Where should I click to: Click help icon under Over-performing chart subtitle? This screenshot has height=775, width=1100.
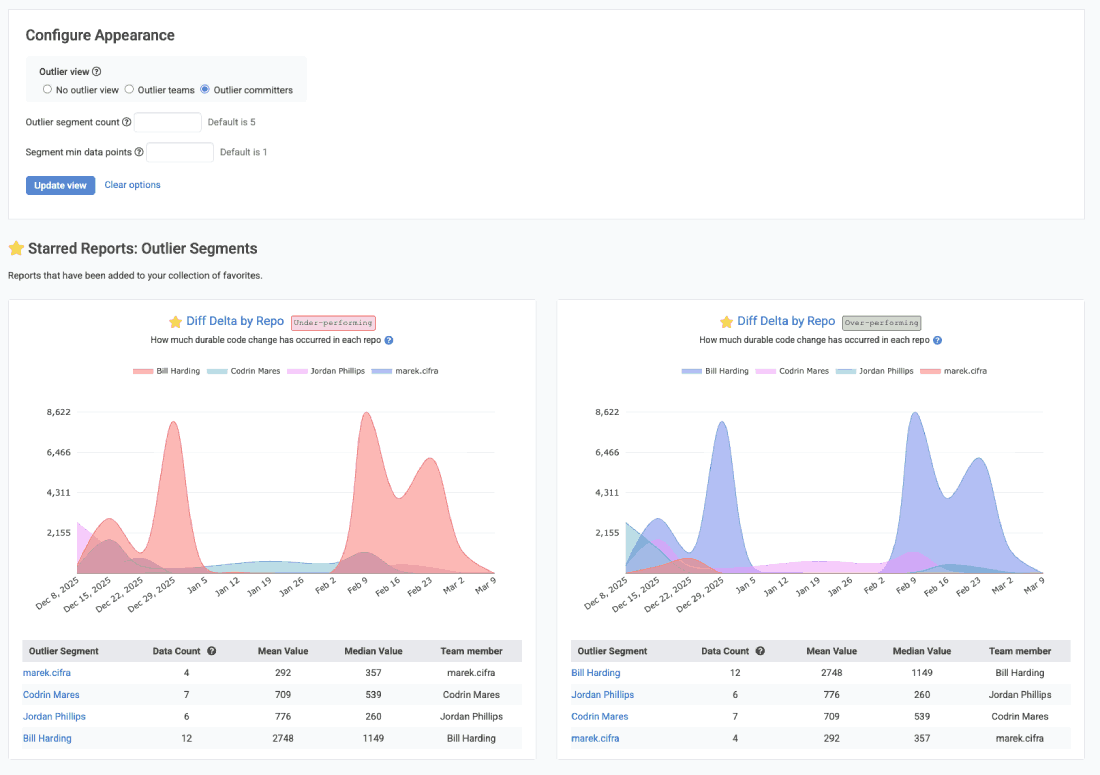(937, 340)
